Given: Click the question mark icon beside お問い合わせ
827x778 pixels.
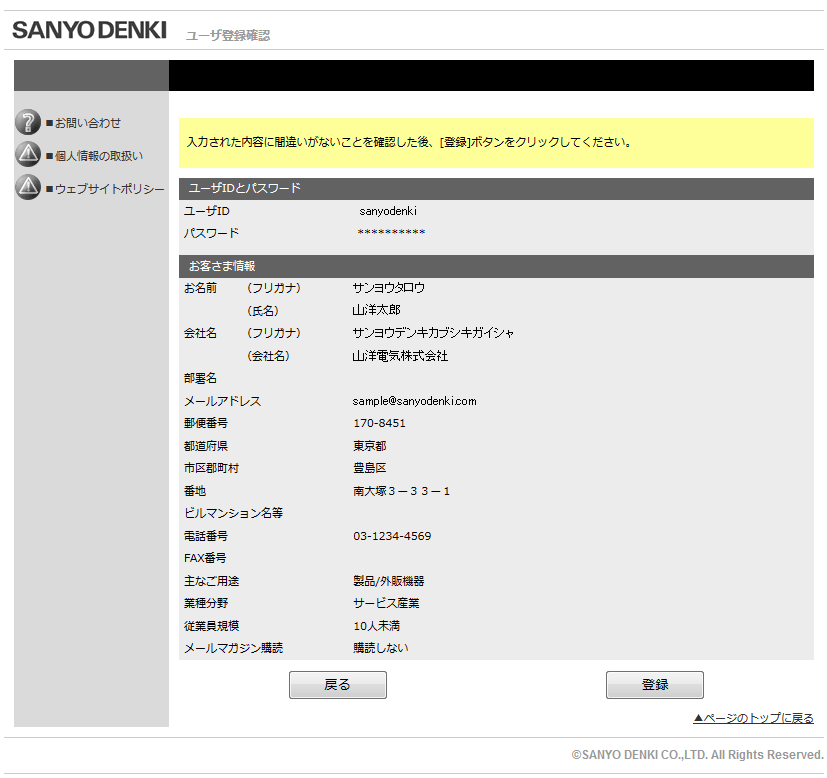Looking at the screenshot, I should (x=28, y=122).
